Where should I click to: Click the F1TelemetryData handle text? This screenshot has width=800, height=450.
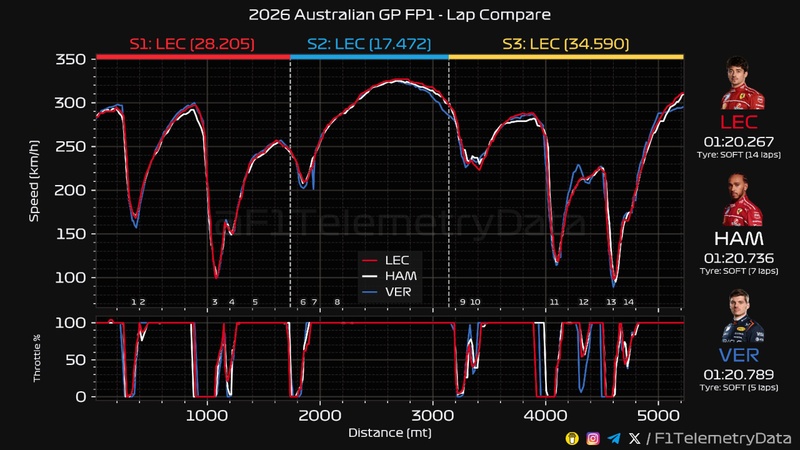(x=723, y=438)
